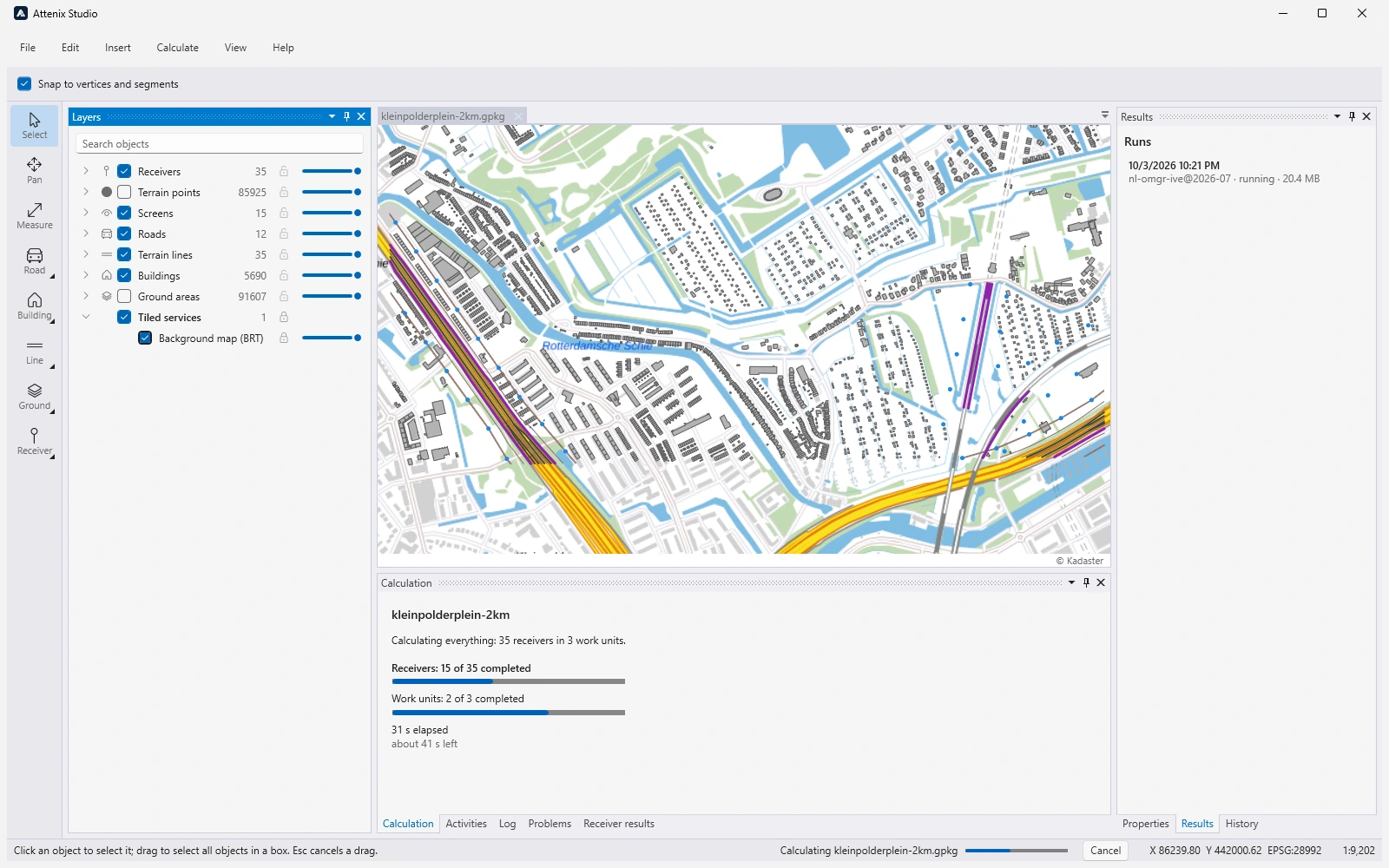1389x868 pixels.
Task: Expand the Buildings layer tree
Action: click(x=86, y=275)
